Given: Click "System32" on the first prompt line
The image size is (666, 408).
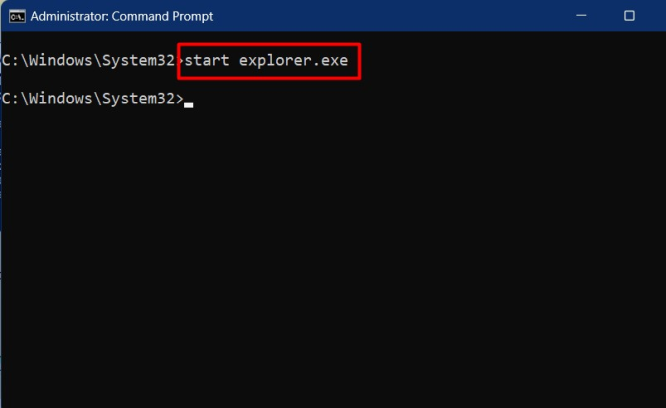Looking at the screenshot, I should pos(139,61).
